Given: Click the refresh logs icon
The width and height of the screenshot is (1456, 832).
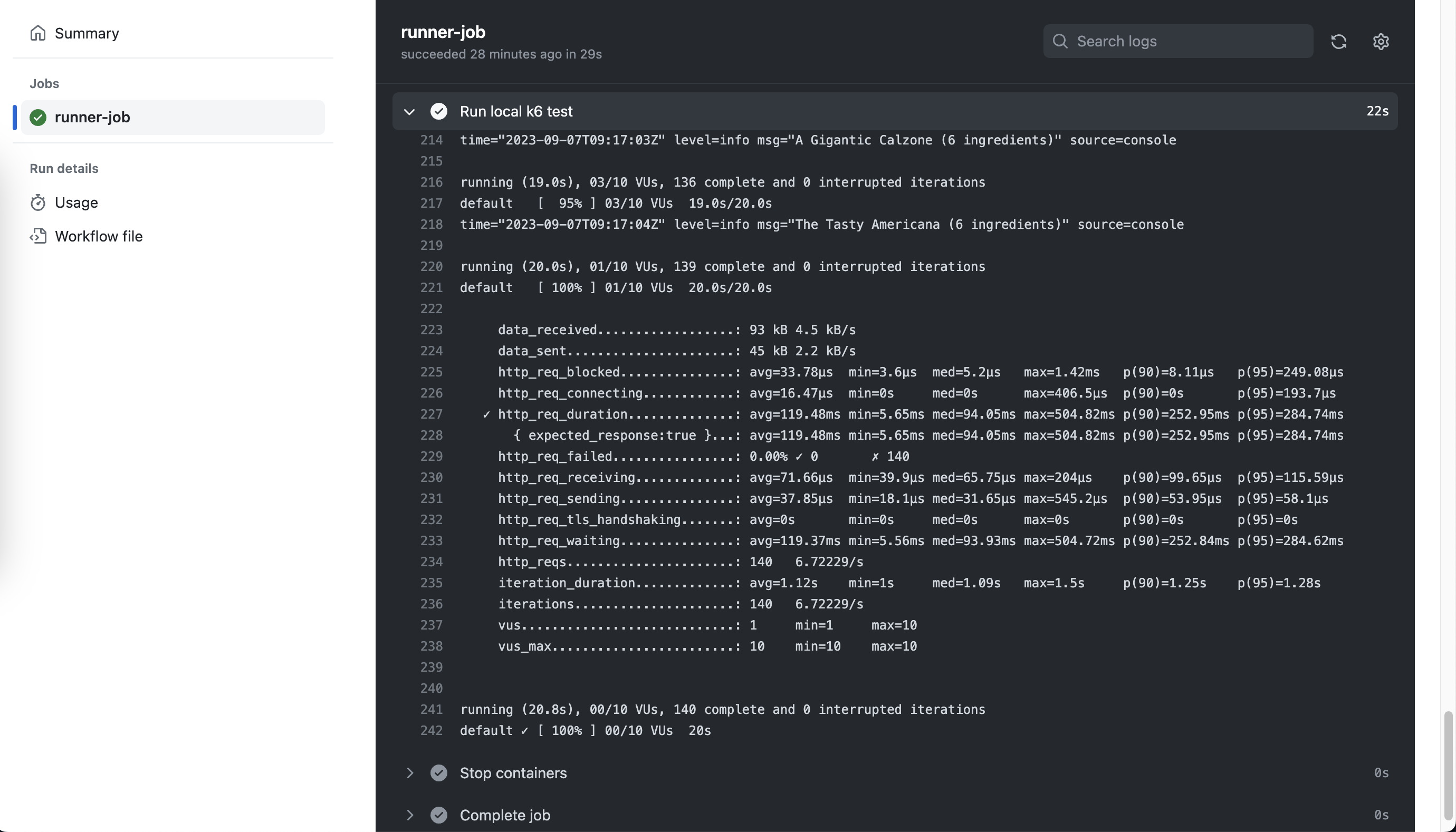Looking at the screenshot, I should [x=1338, y=42].
